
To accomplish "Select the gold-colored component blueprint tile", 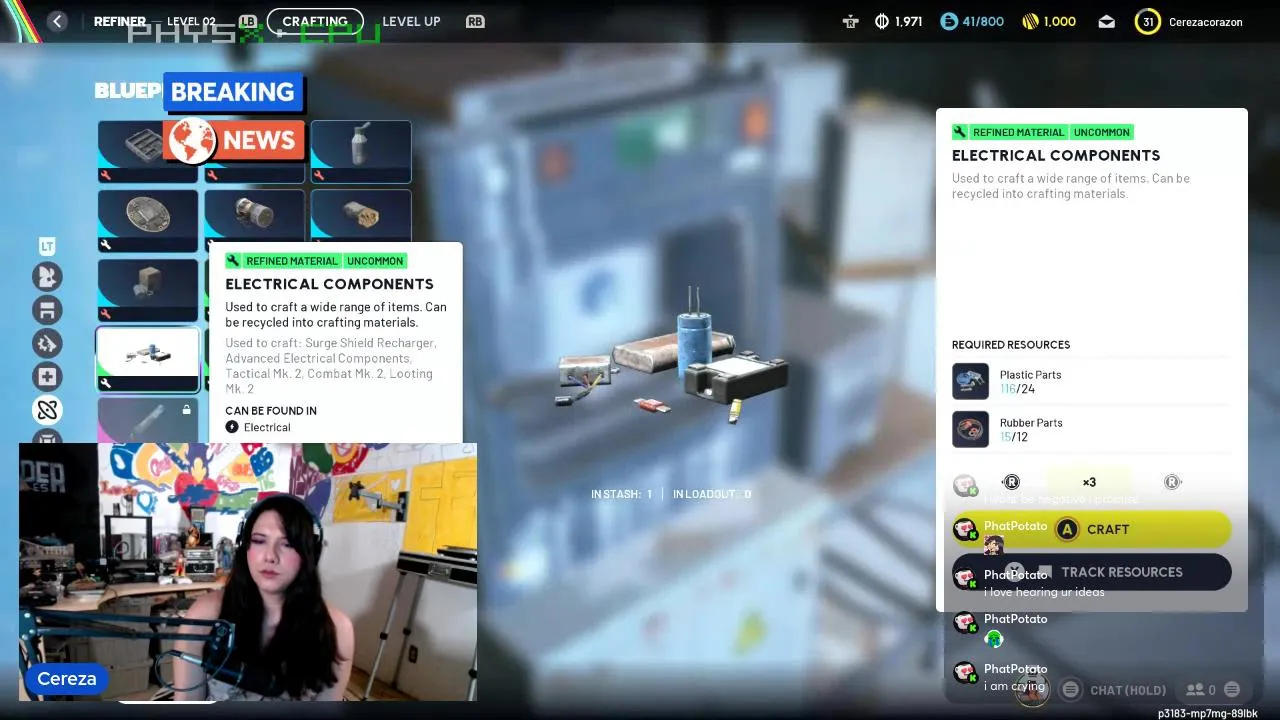I will point(361,216).
